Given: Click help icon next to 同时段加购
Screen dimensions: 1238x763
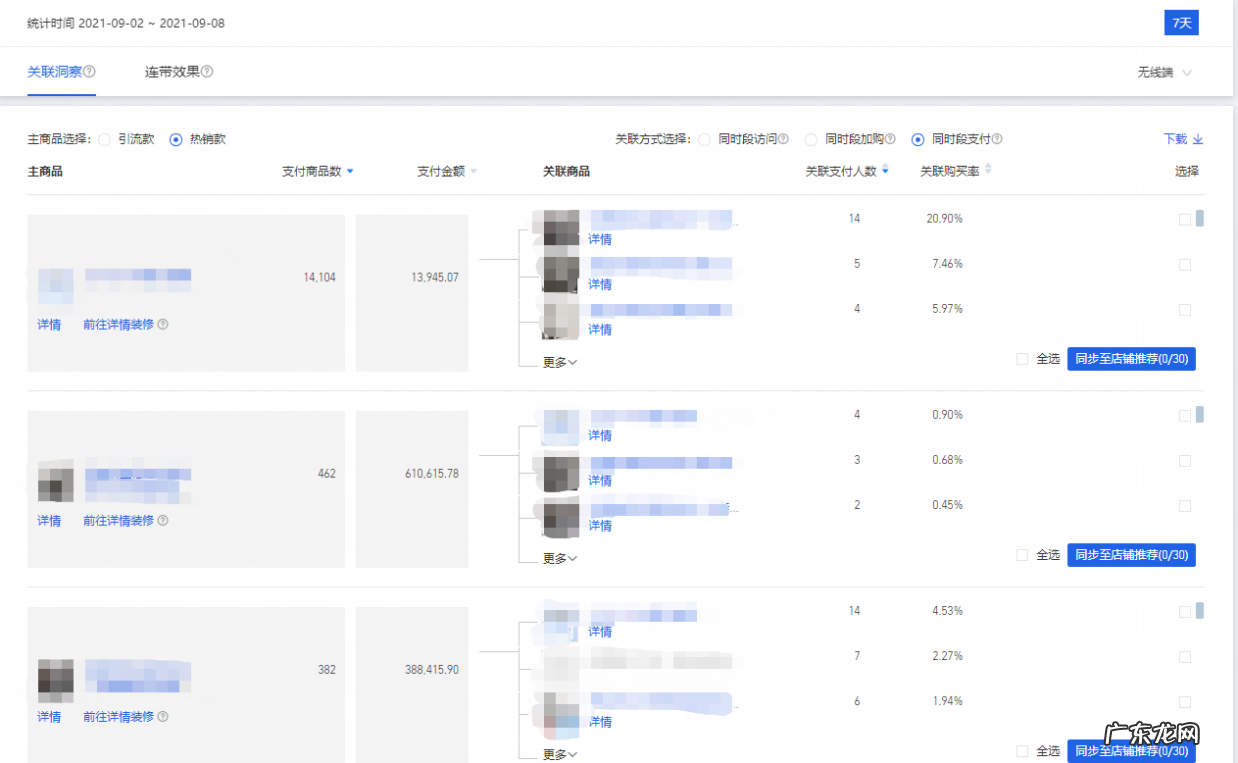Looking at the screenshot, I should tap(890, 140).
